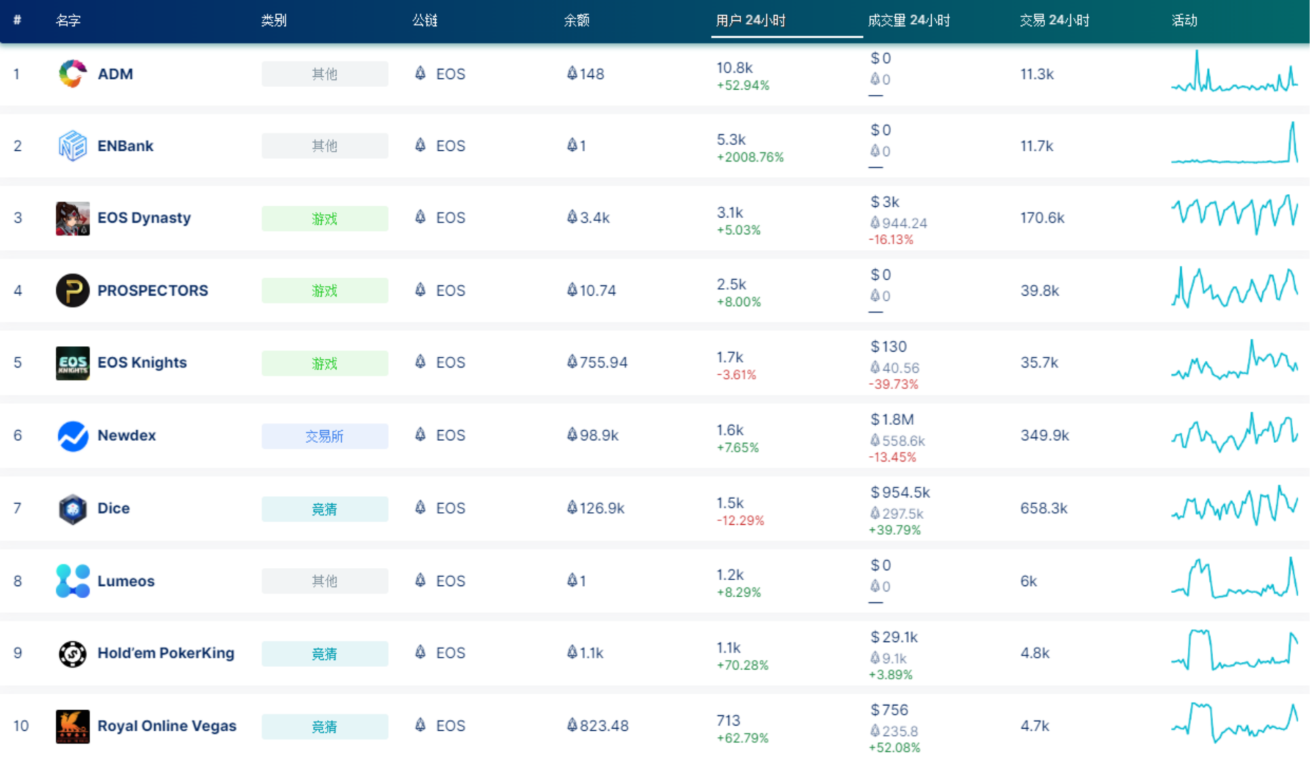Click the Dice activity sparkline chart

(1235, 506)
